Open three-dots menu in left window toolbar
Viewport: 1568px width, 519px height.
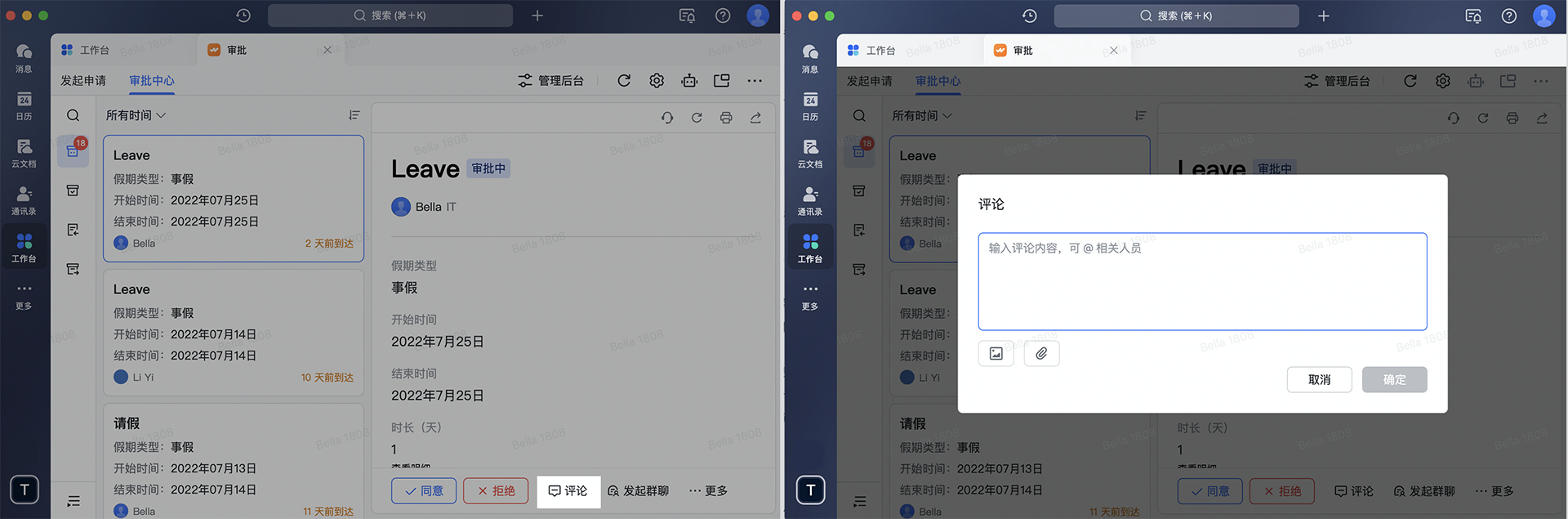click(755, 80)
